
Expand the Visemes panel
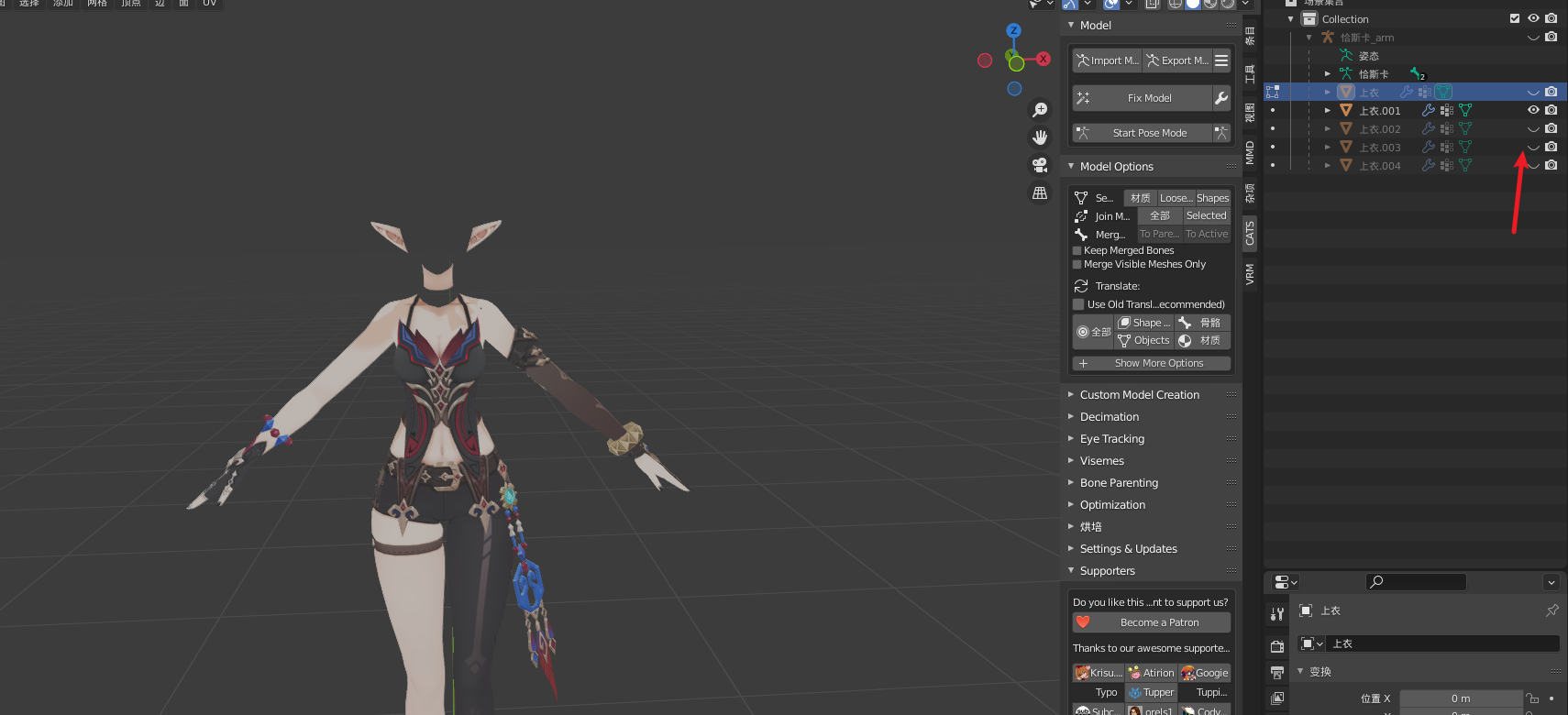(x=1071, y=460)
